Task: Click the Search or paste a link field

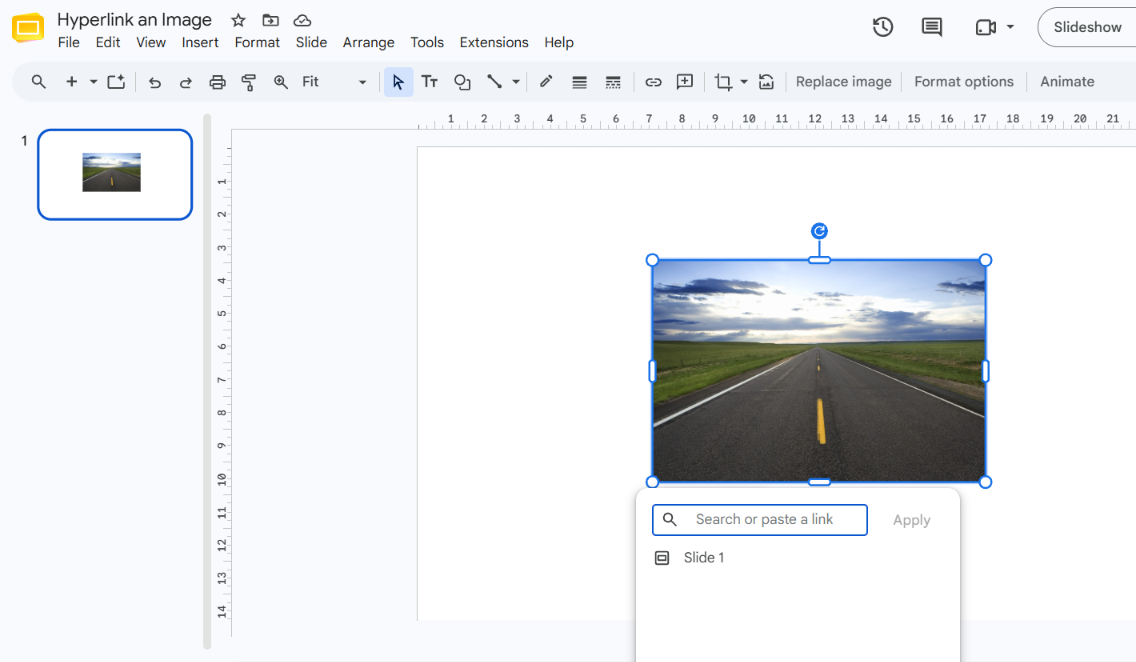Action: (x=759, y=520)
